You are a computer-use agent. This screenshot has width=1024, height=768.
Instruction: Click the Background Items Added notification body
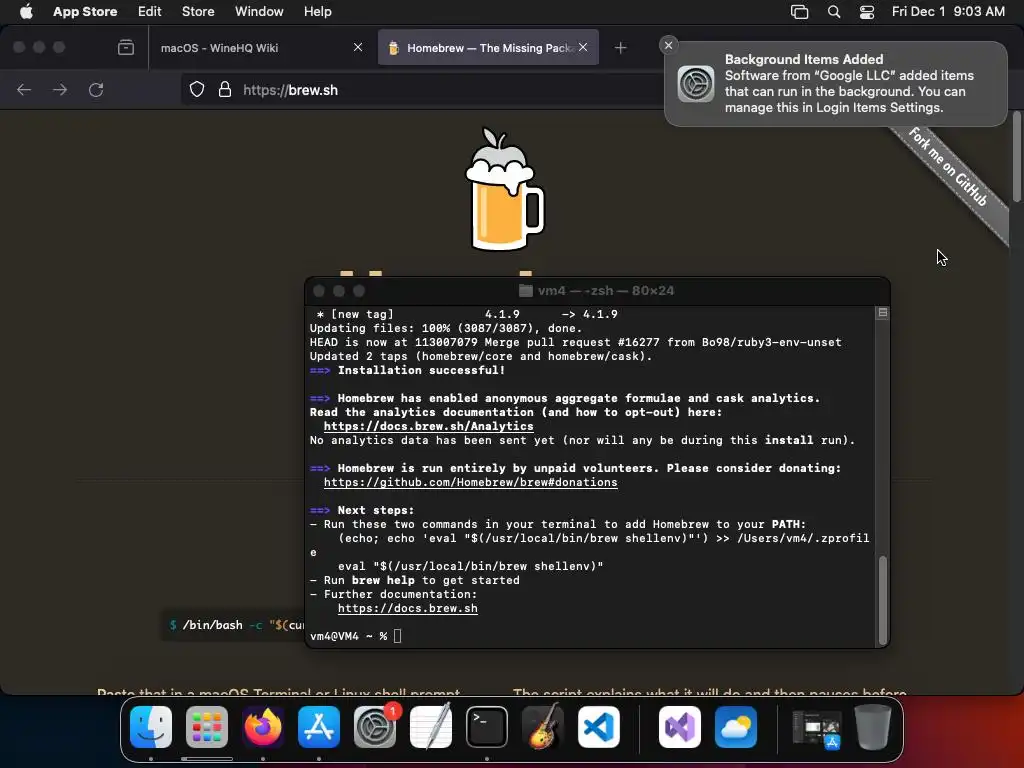[x=836, y=84]
